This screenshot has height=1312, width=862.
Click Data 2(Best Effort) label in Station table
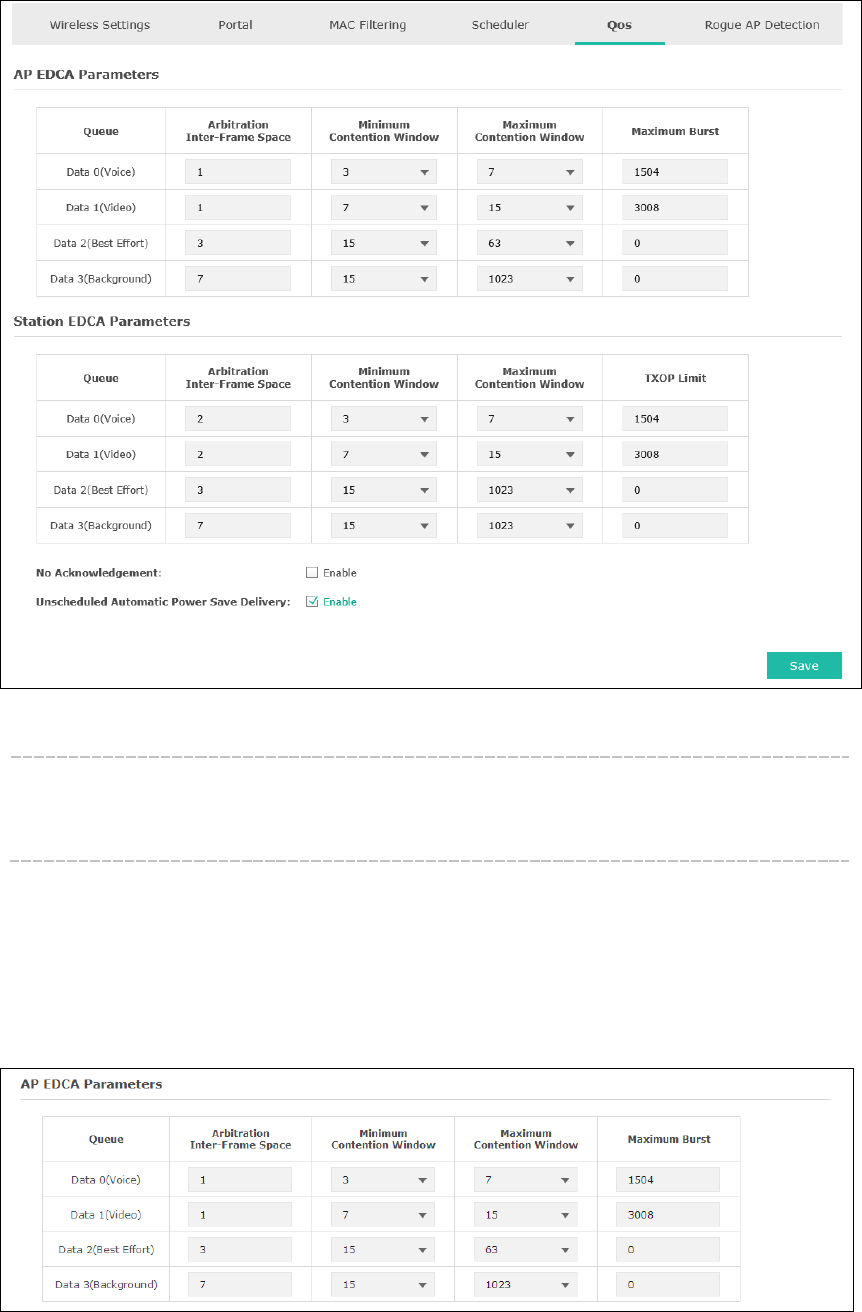[101, 490]
